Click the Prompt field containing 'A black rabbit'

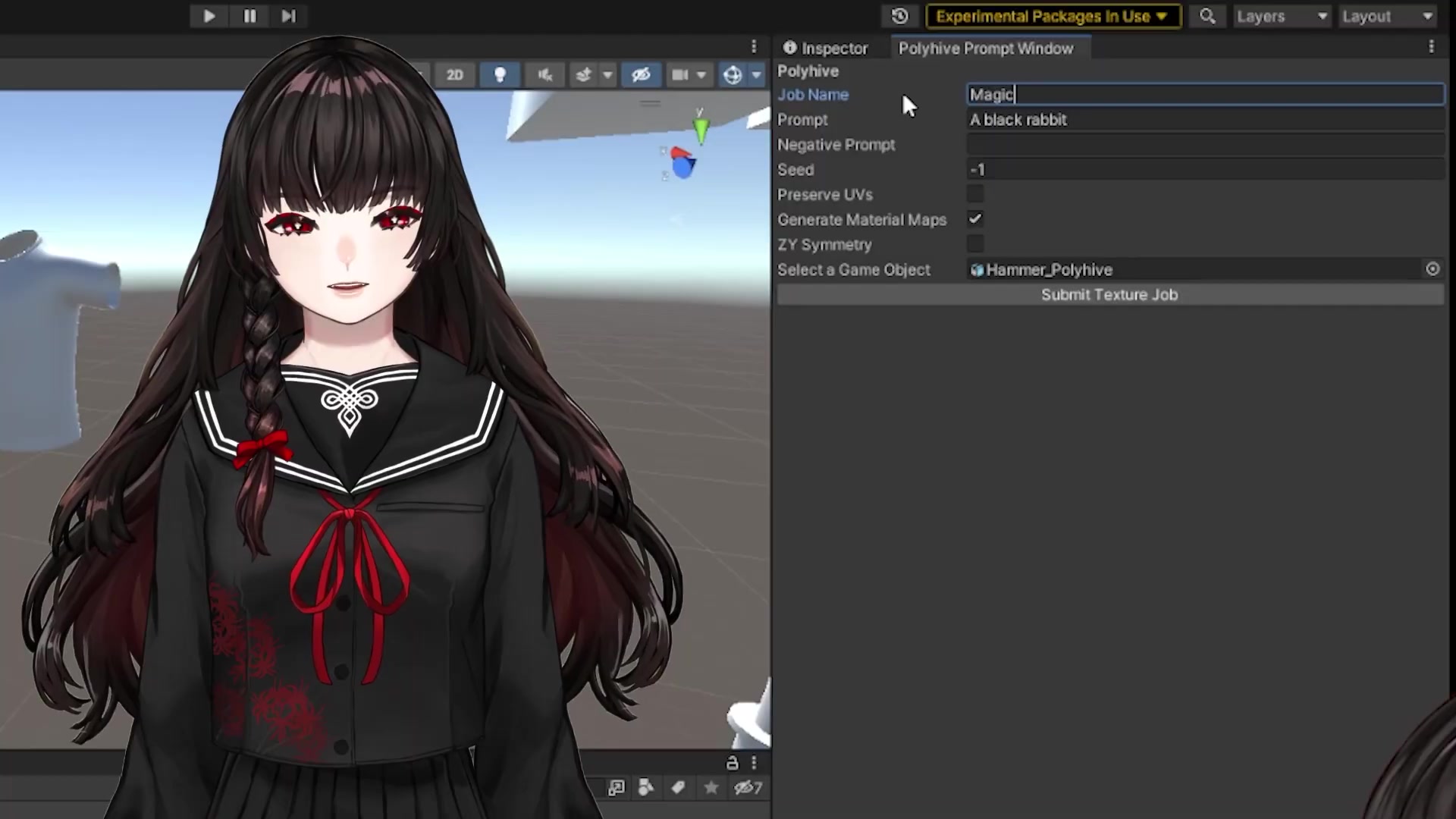1206,120
